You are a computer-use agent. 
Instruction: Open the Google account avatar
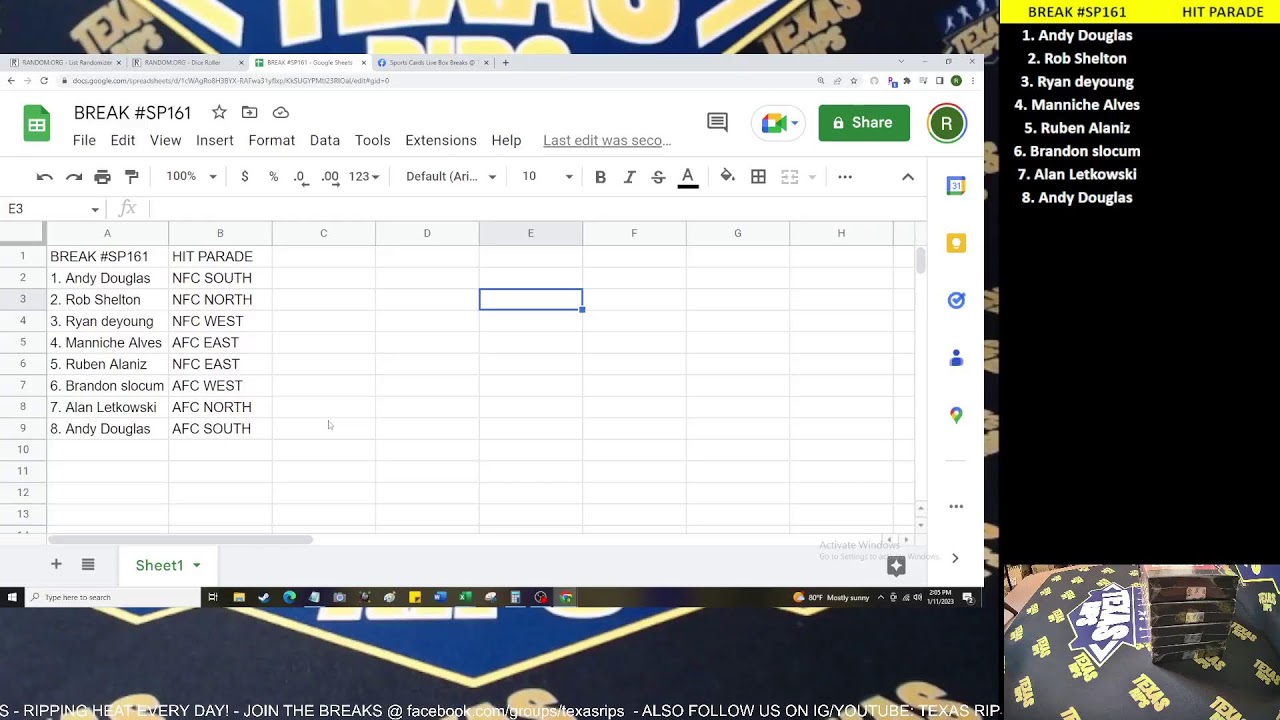point(947,123)
